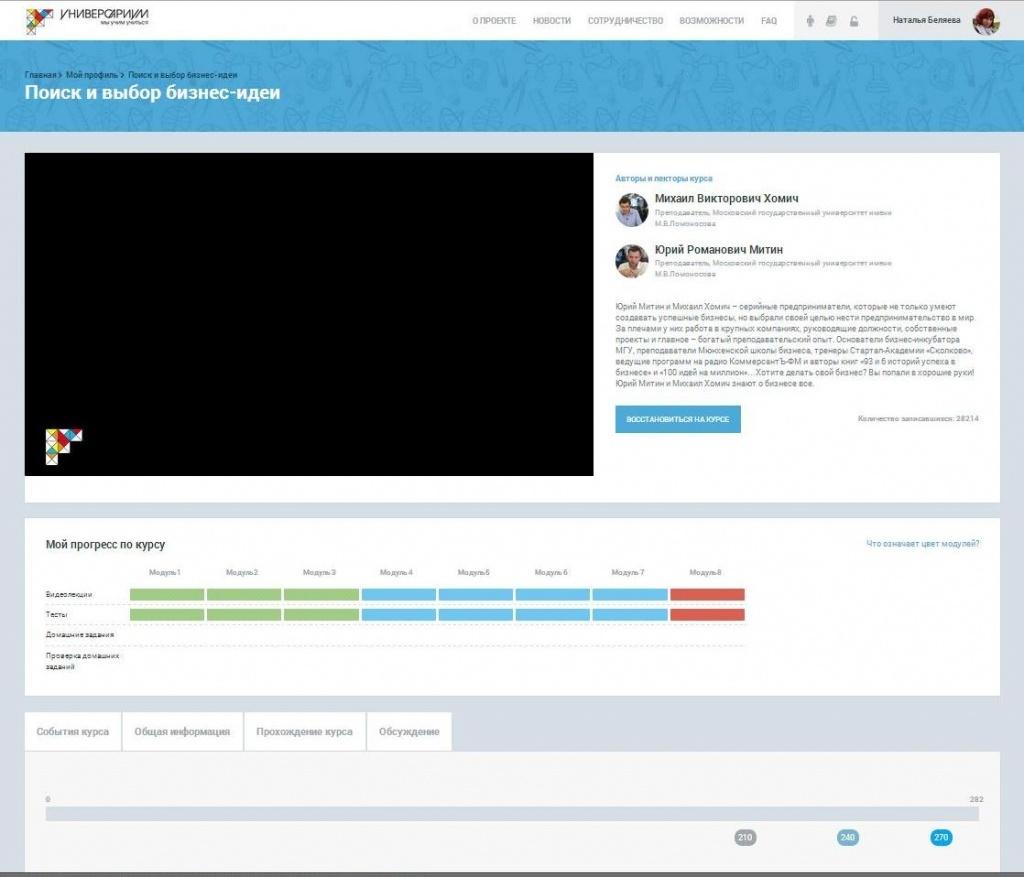Image resolution: width=1024 pixels, height=877 pixels.
Task: Click the book courses icon in header
Action: coord(831,21)
